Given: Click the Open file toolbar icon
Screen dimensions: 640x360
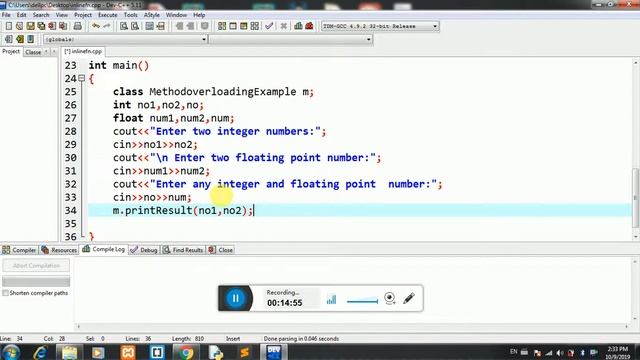Looking at the screenshot, I should 19,26.
